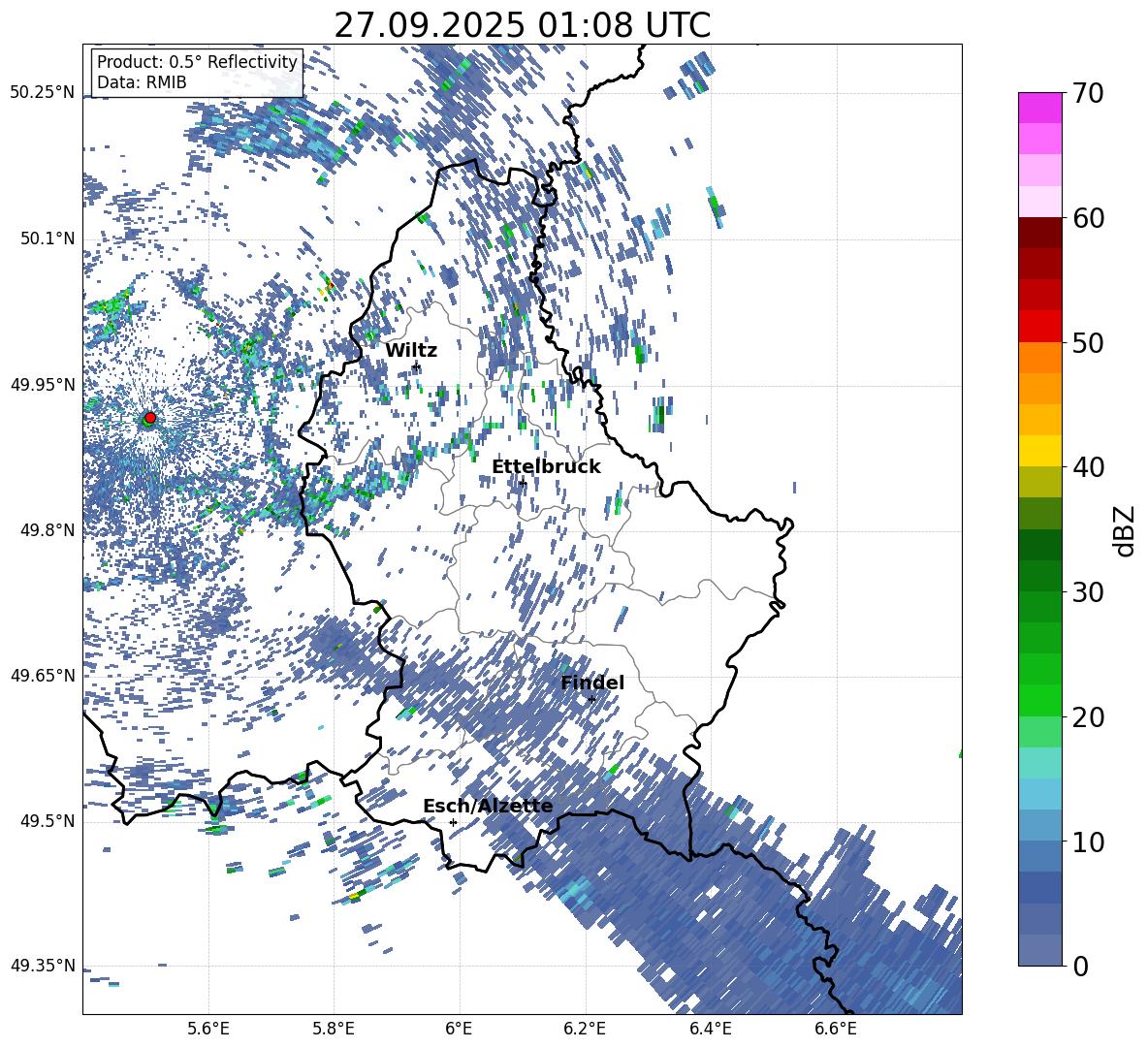This screenshot has width=1148, height=1048.
Task: Click the 49.95°N latitude tick label
Action: [x=43, y=384]
